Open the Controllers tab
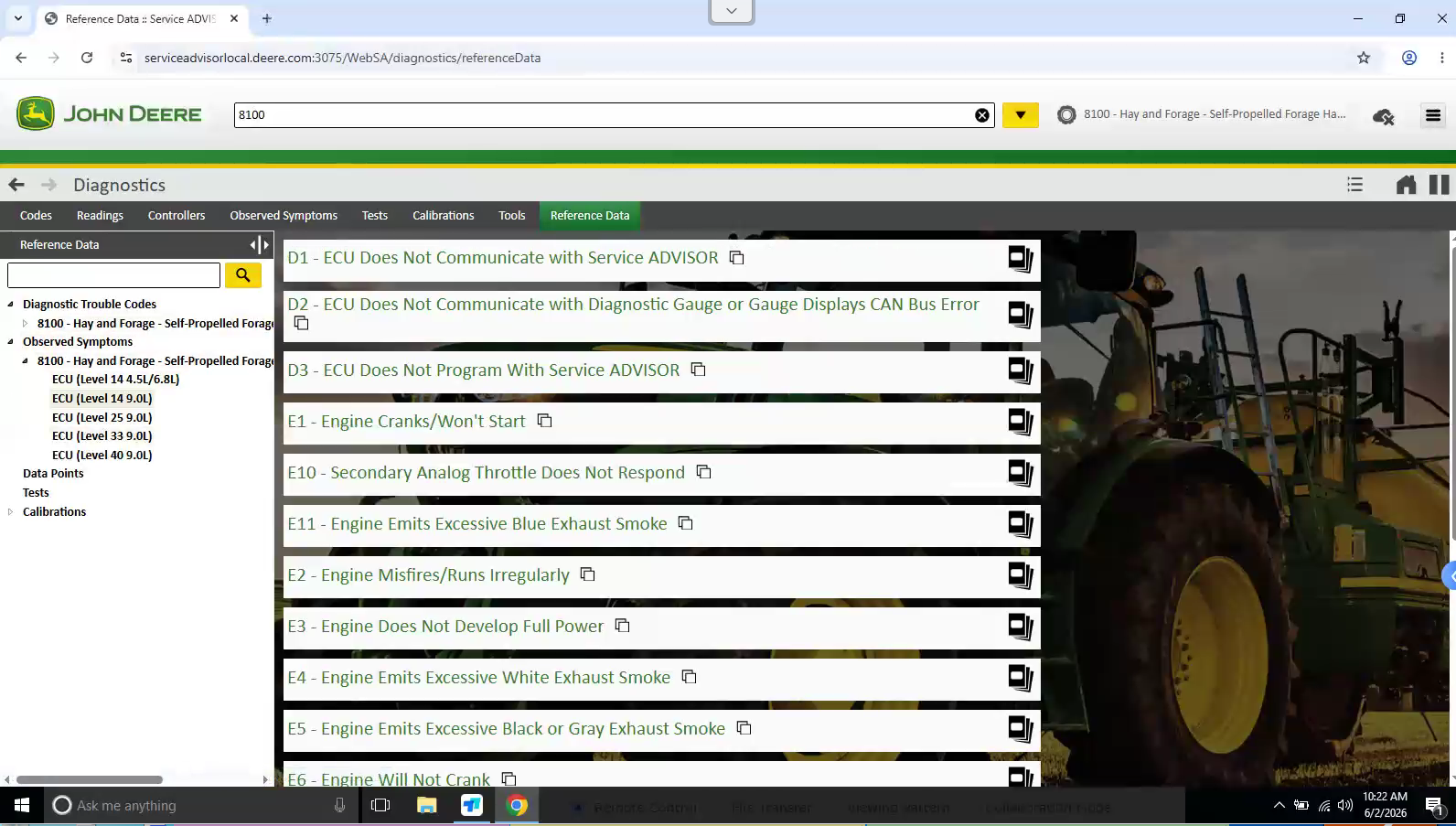This screenshot has height=826, width=1456. point(177,216)
